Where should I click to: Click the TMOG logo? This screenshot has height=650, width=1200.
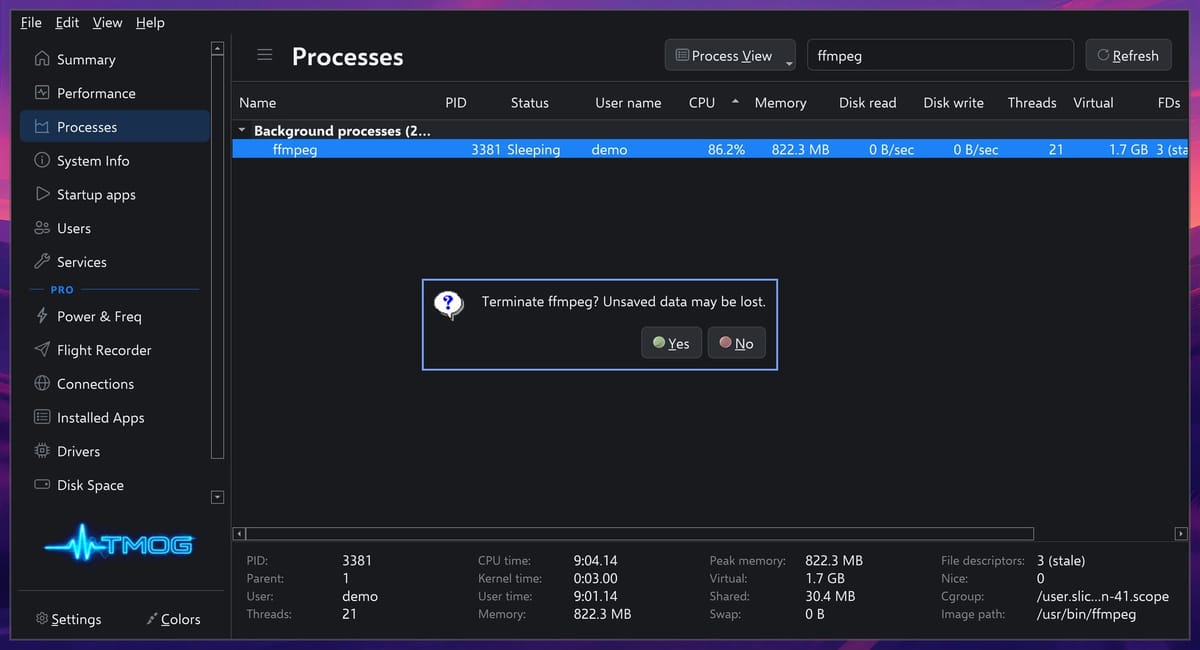pyautogui.click(x=119, y=545)
